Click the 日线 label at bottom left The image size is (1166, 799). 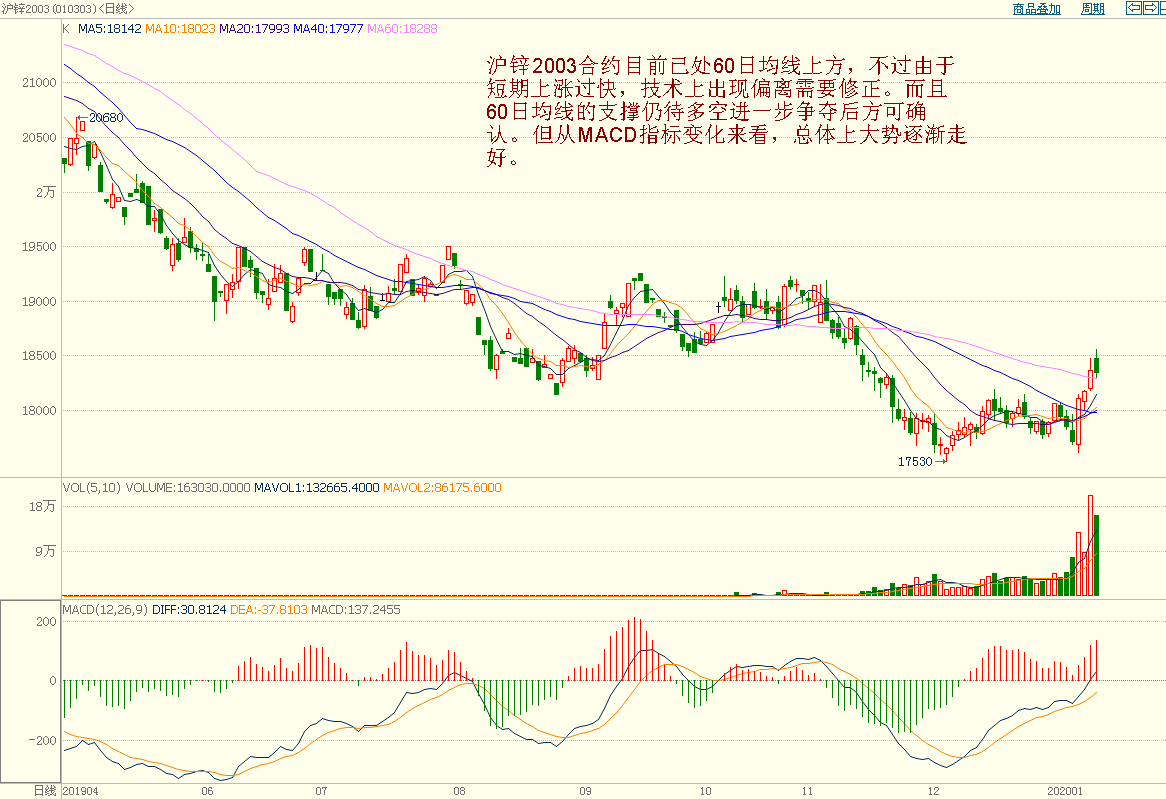coord(45,790)
